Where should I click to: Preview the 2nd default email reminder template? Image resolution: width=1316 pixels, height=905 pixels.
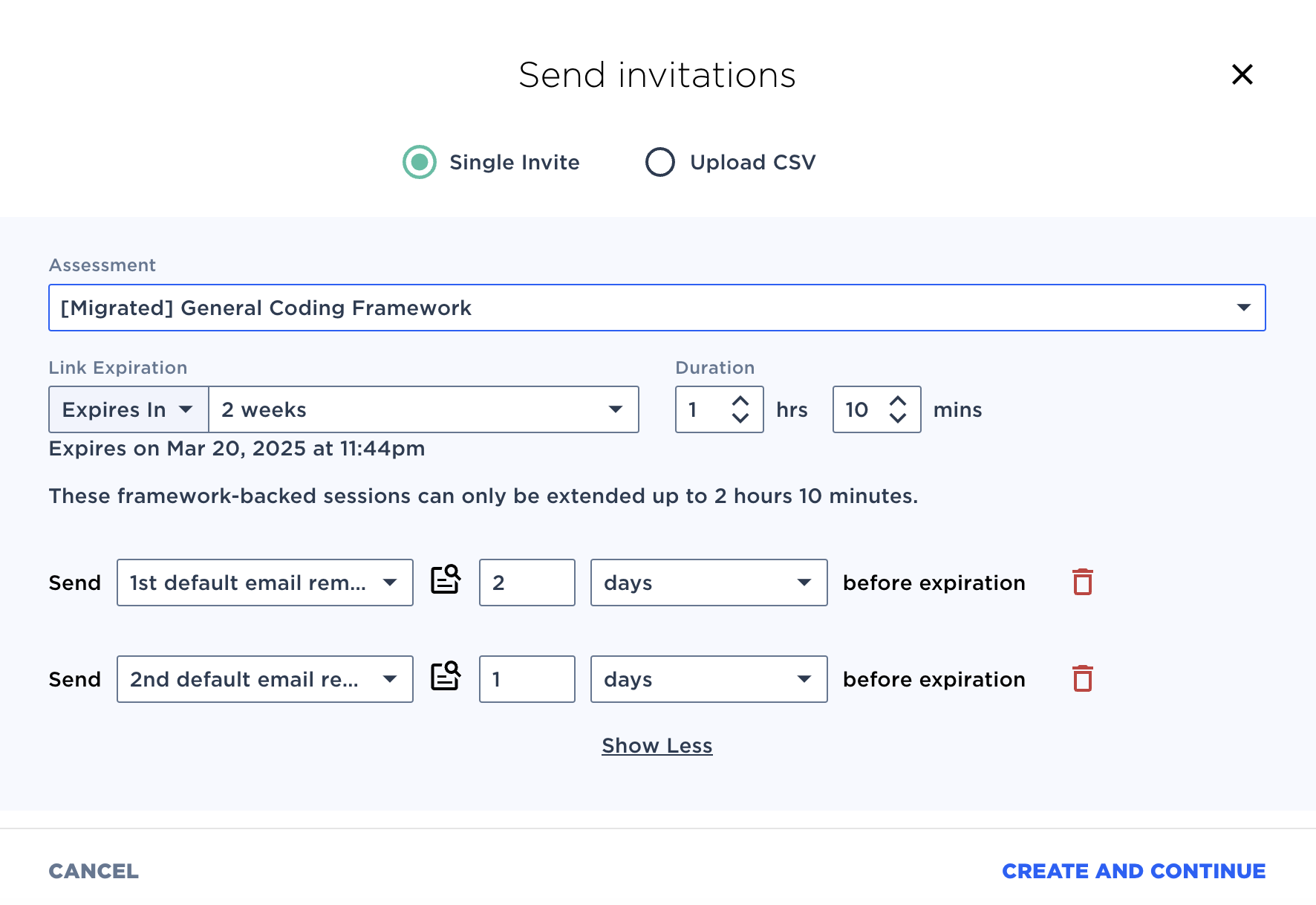click(446, 677)
